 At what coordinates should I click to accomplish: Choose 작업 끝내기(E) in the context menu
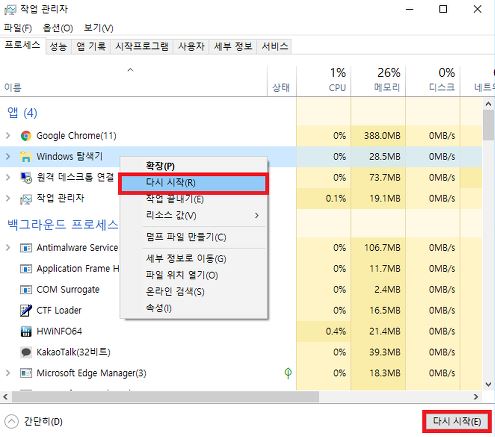pos(194,199)
